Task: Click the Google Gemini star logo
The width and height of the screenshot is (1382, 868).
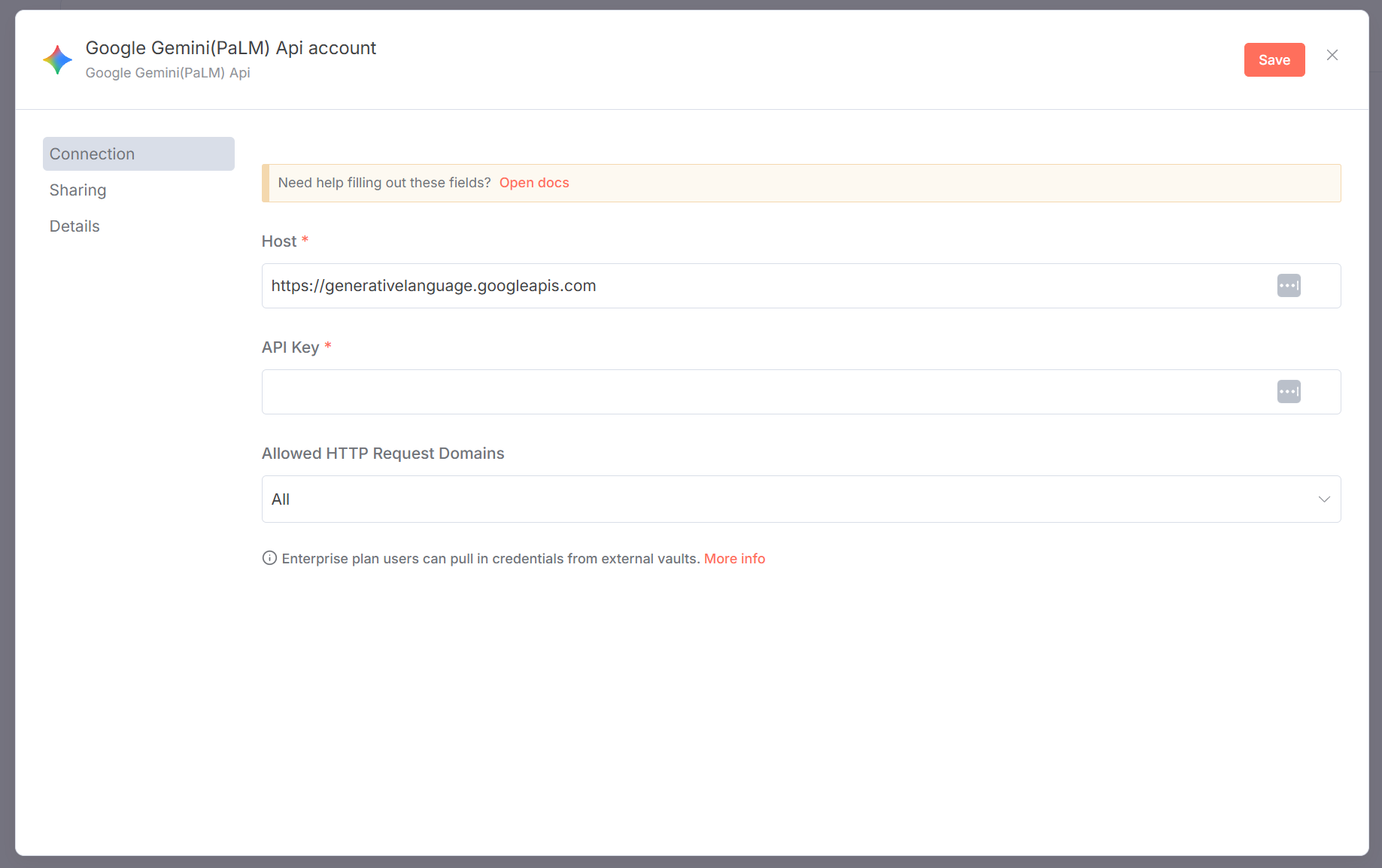Action: pos(57,59)
